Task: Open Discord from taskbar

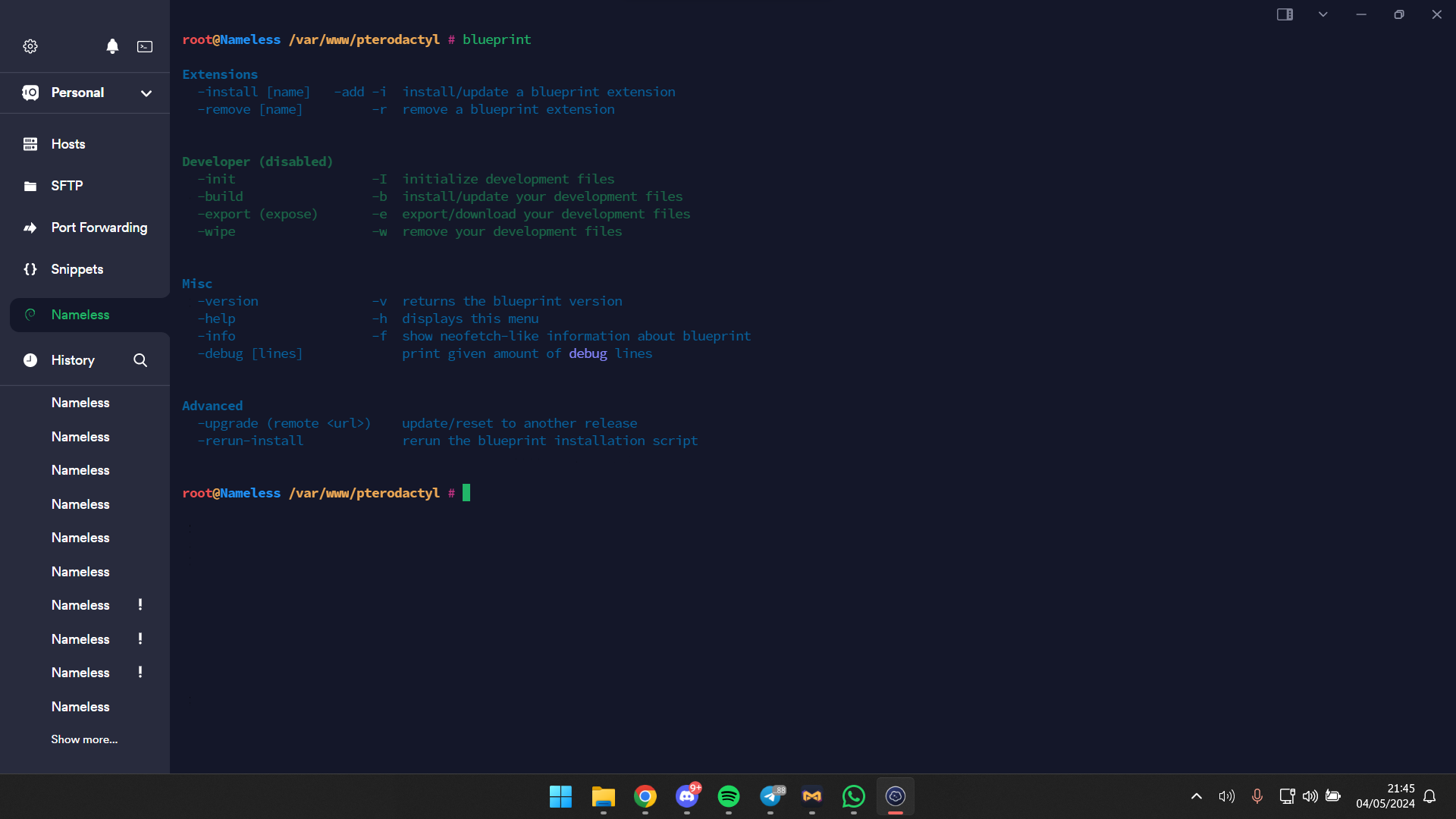Action: [x=687, y=796]
